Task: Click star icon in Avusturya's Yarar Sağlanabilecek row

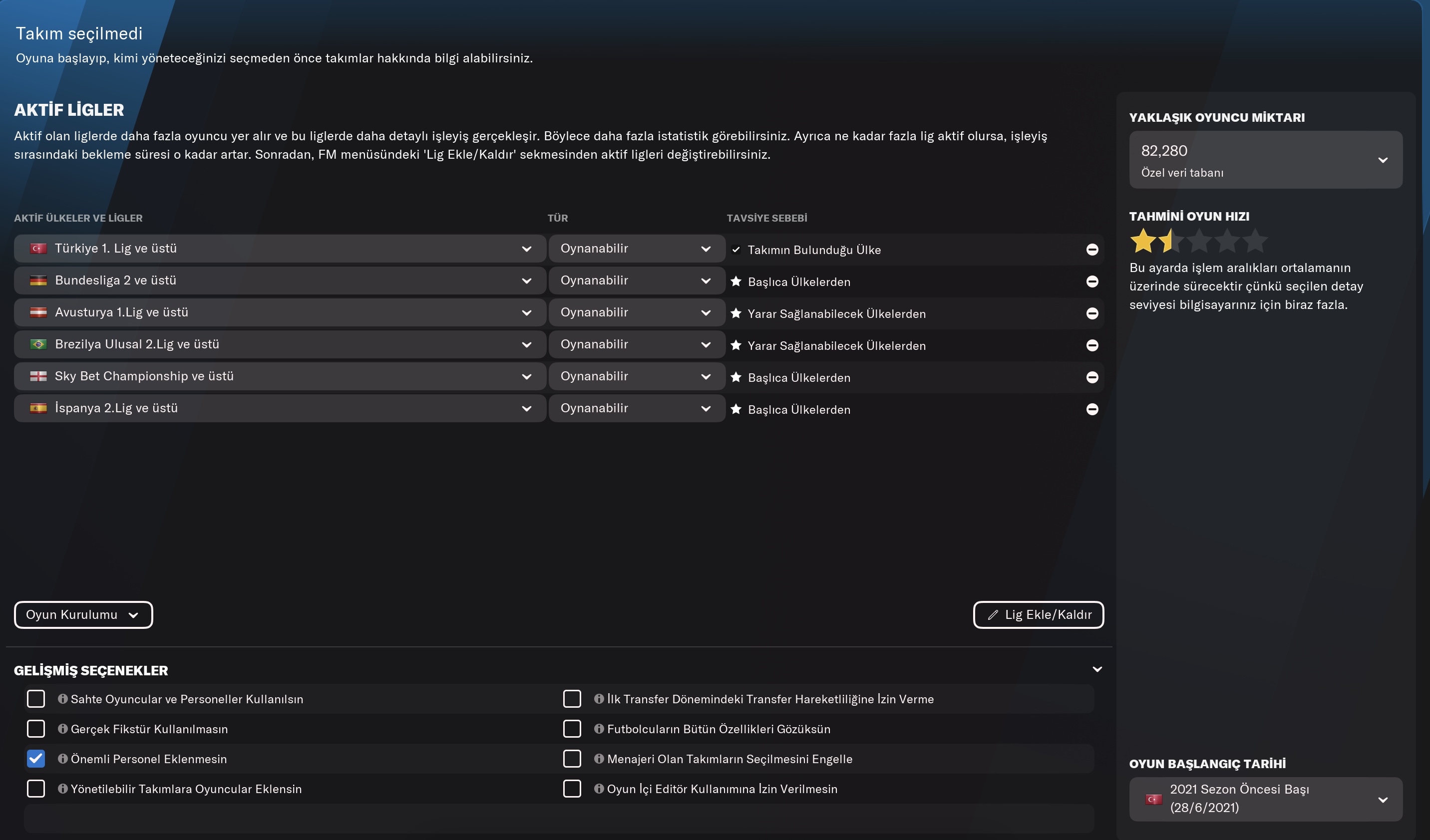Action: pos(736,313)
